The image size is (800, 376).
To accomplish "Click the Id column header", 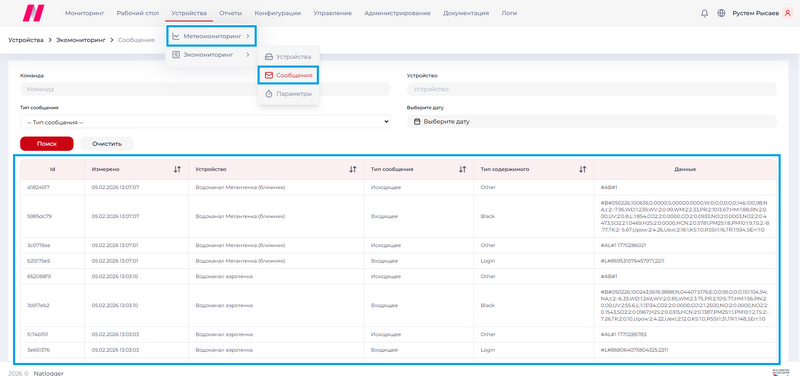I will 53,169.
